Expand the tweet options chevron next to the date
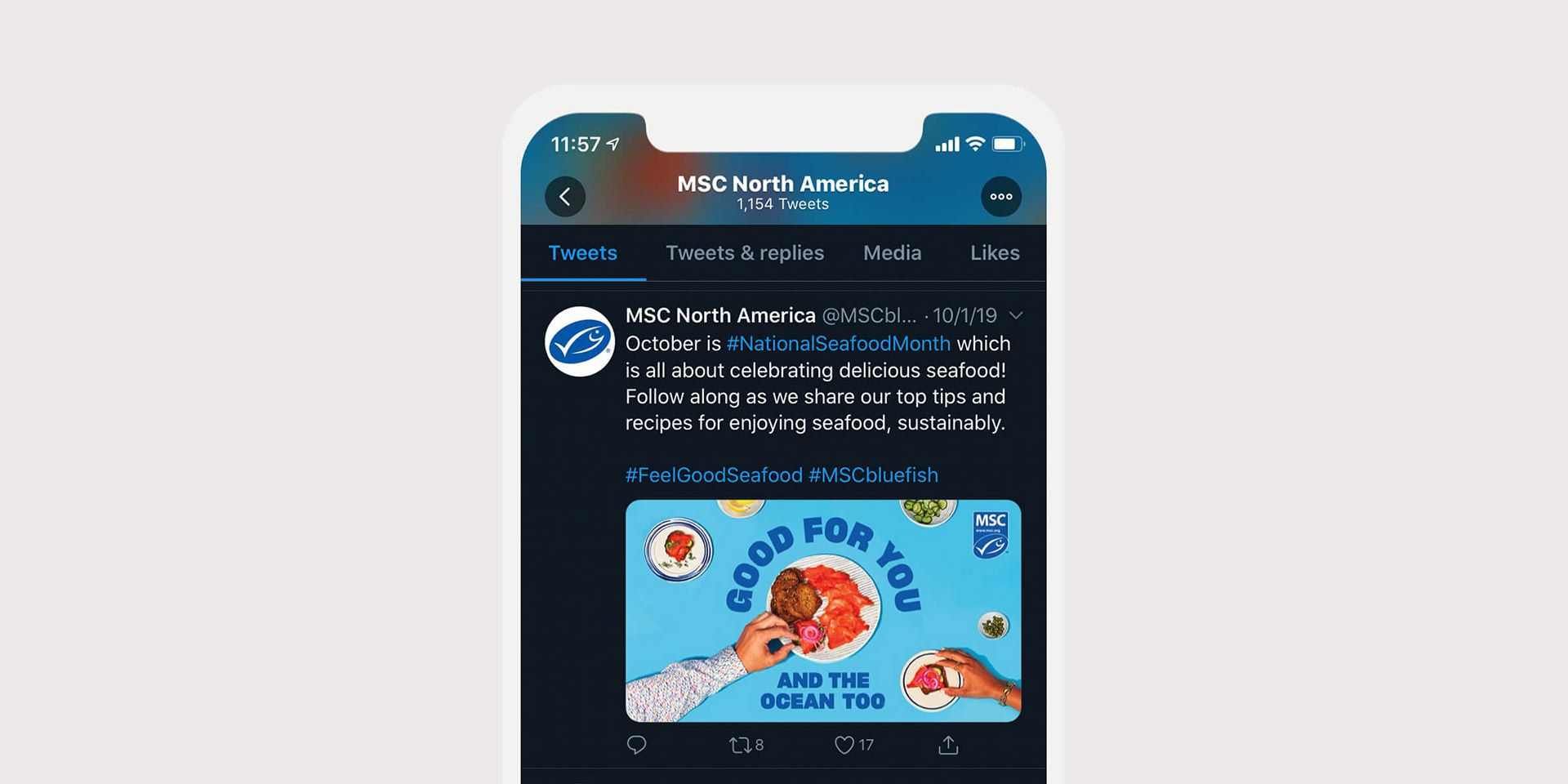 tap(1016, 315)
